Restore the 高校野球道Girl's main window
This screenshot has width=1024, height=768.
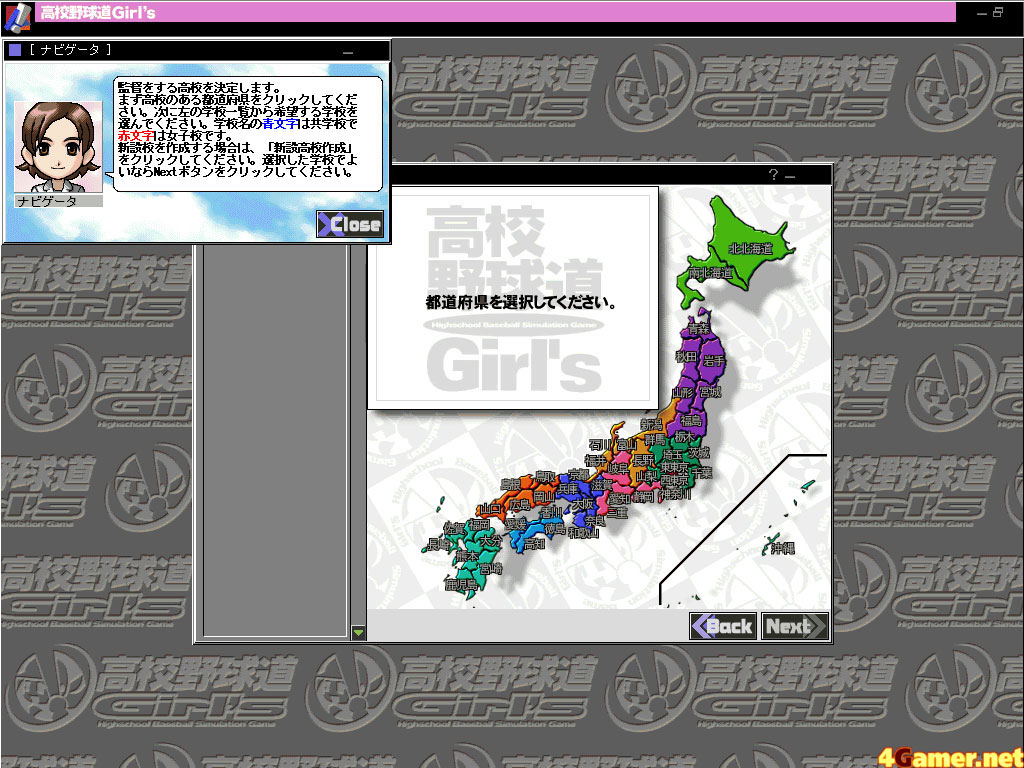[x=998, y=12]
